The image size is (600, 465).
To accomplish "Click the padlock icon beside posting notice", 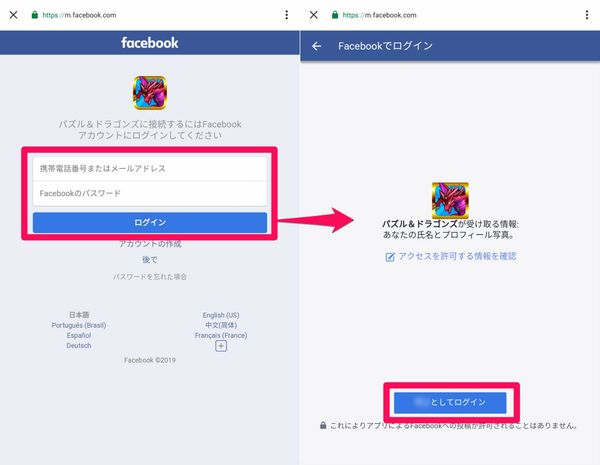I will 323,425.
